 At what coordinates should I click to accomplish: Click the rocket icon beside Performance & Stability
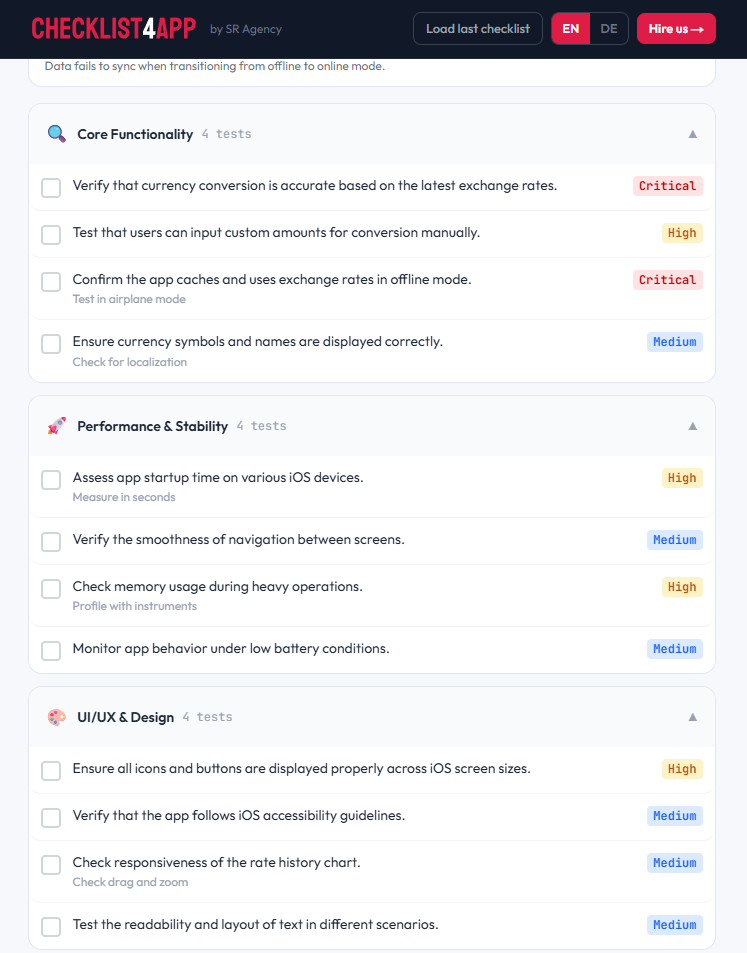click(57, 425)
